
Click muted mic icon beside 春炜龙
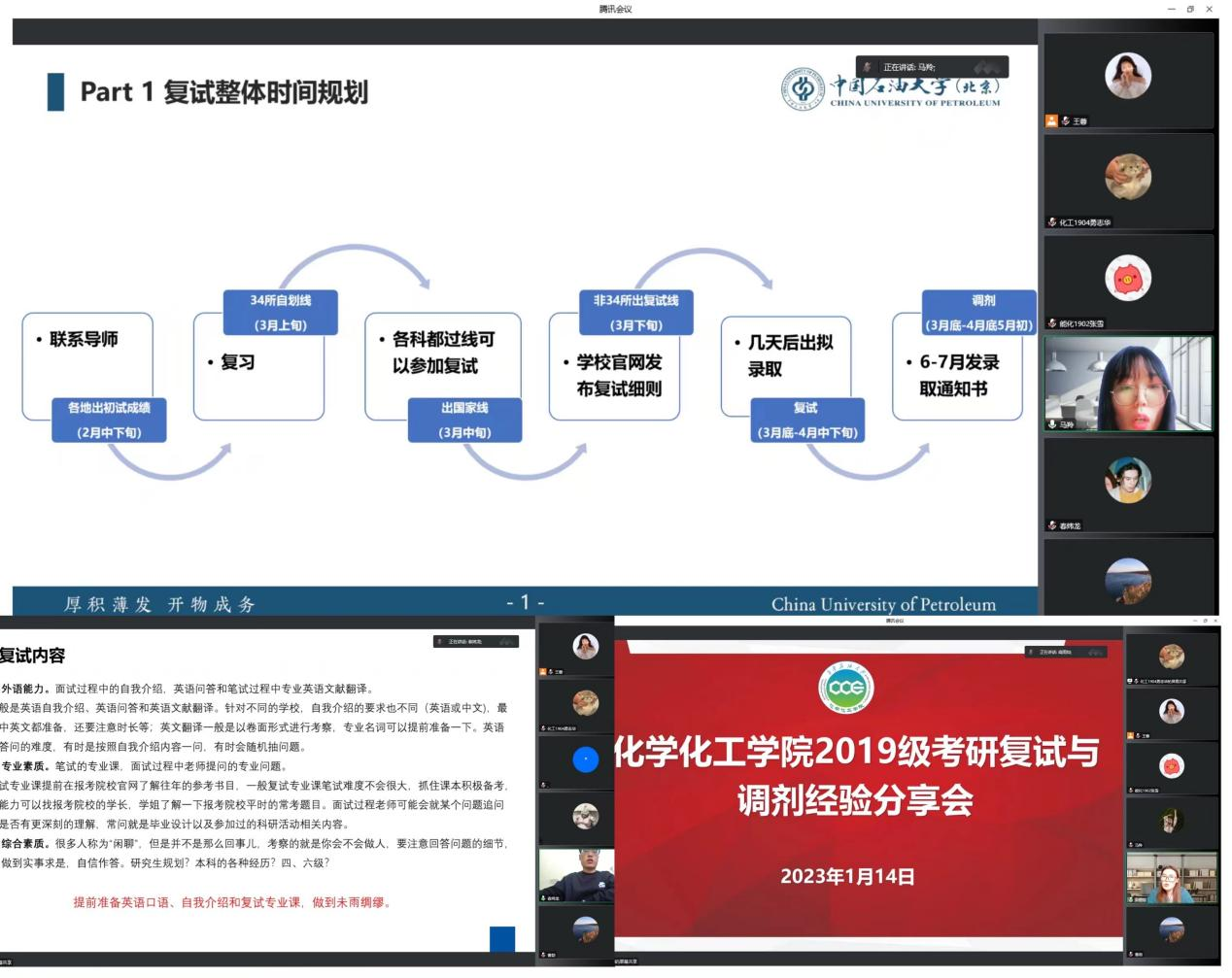1052,525
